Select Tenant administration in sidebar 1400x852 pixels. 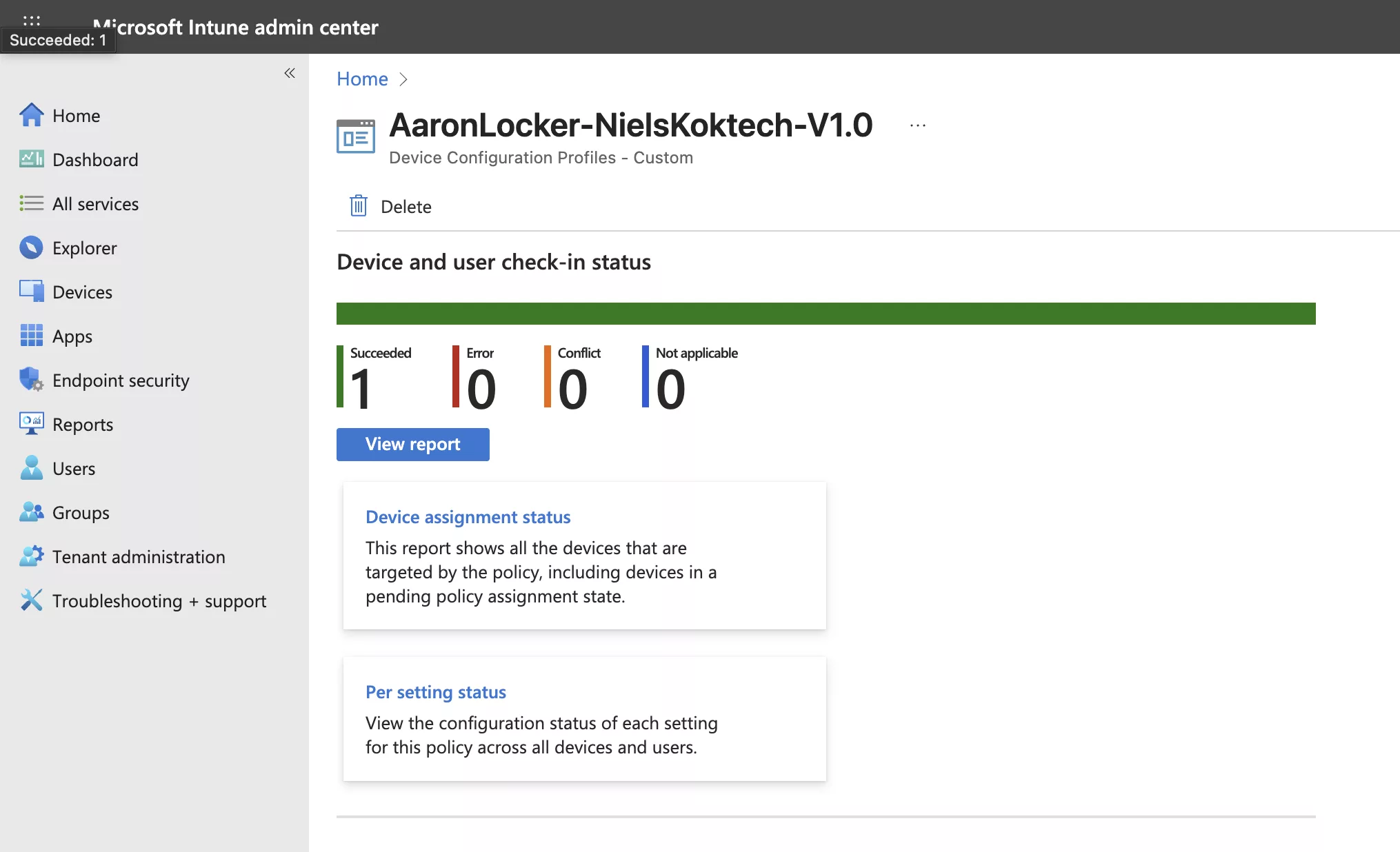pos(139,557)
